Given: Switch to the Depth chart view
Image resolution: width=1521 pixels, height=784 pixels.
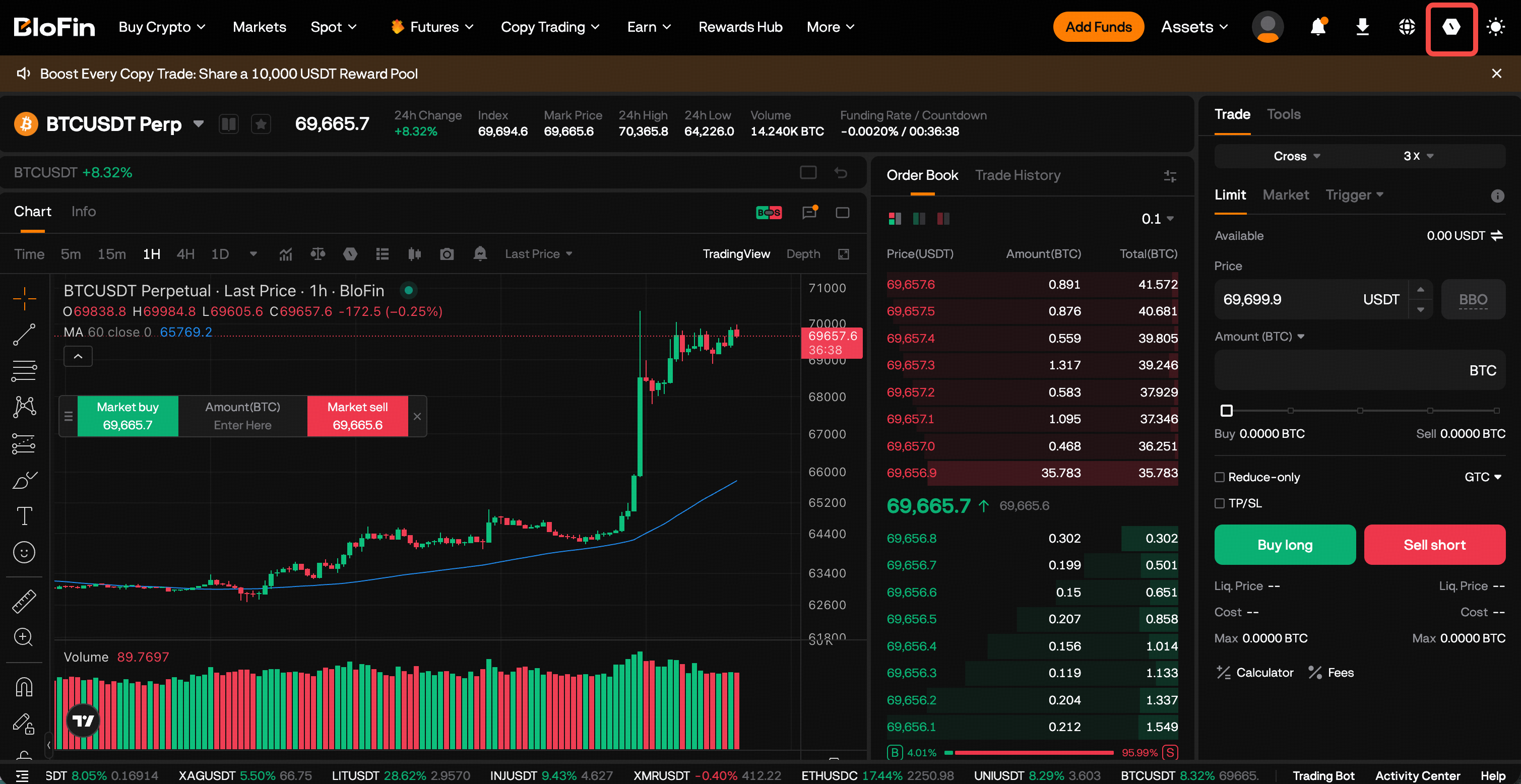Looking at the screenshot, I should (803, 254).
